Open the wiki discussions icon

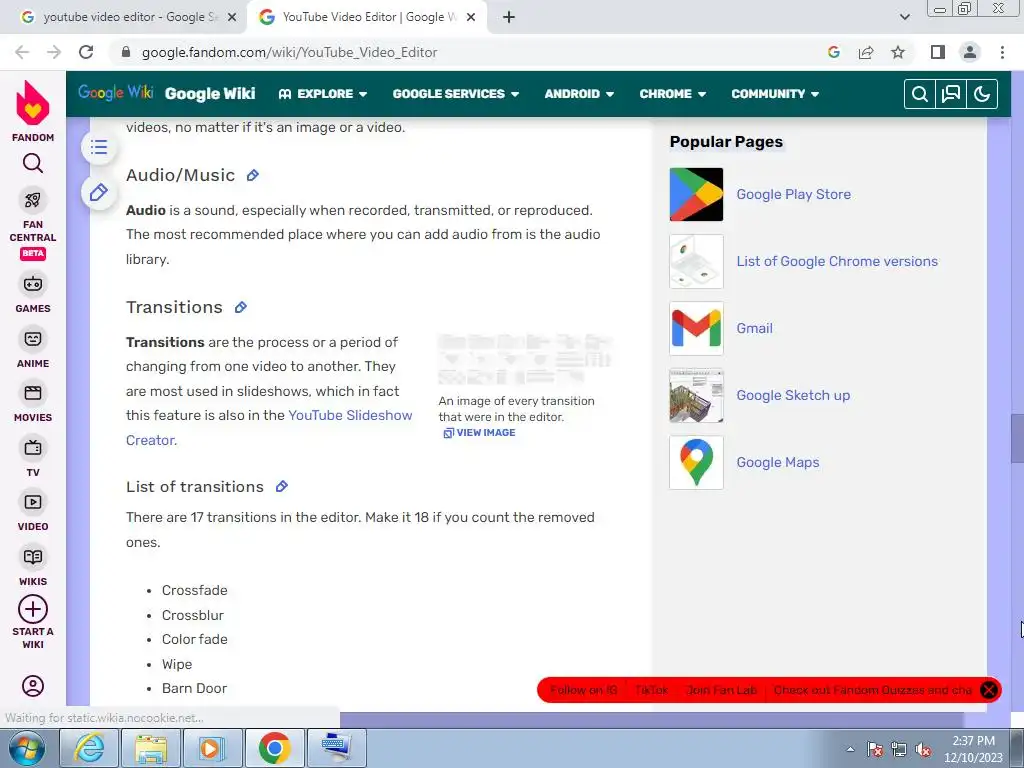point(951,94)
